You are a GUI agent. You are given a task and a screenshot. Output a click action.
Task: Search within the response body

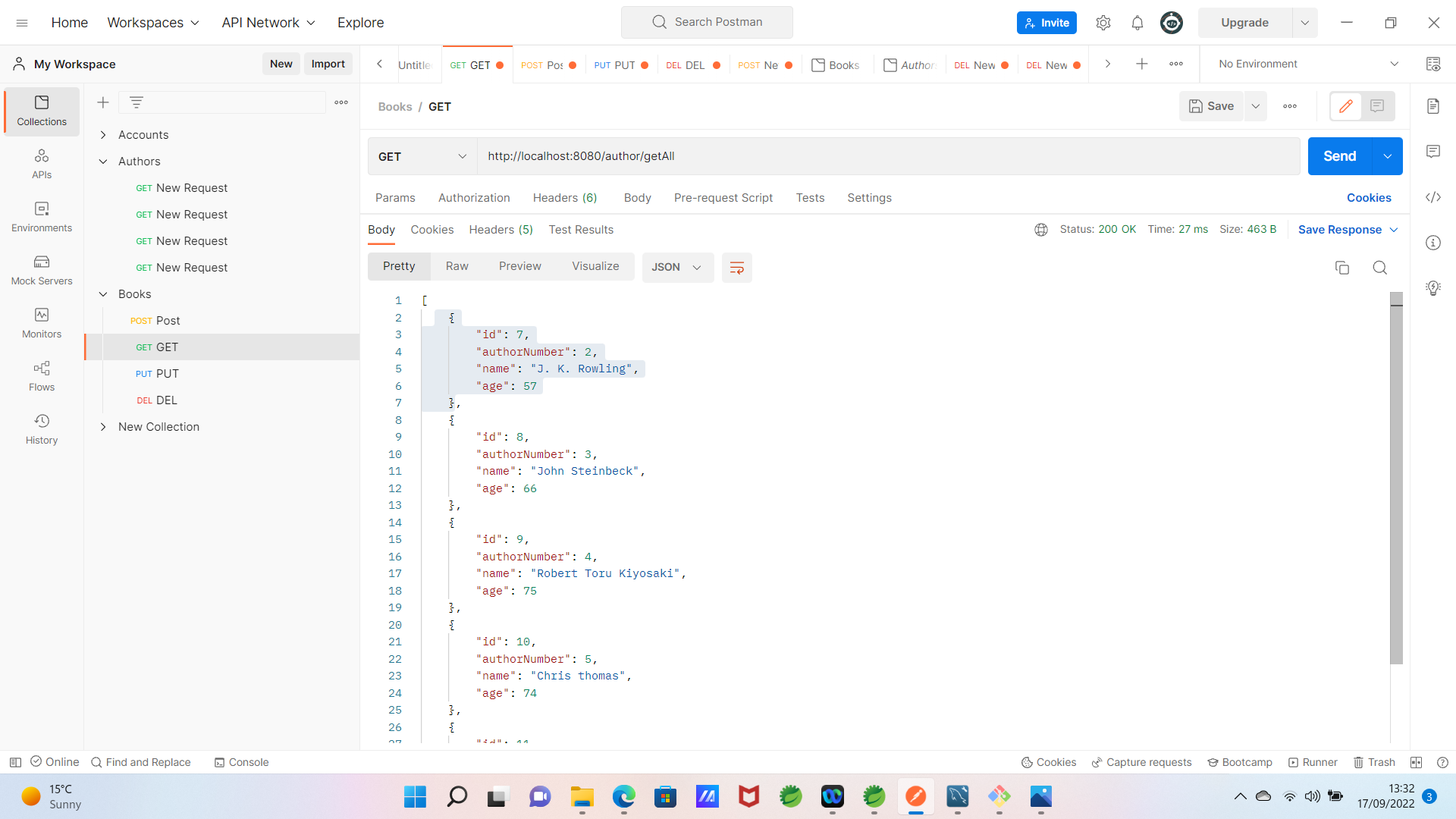pyautogui.click(x=1380, y=268)
